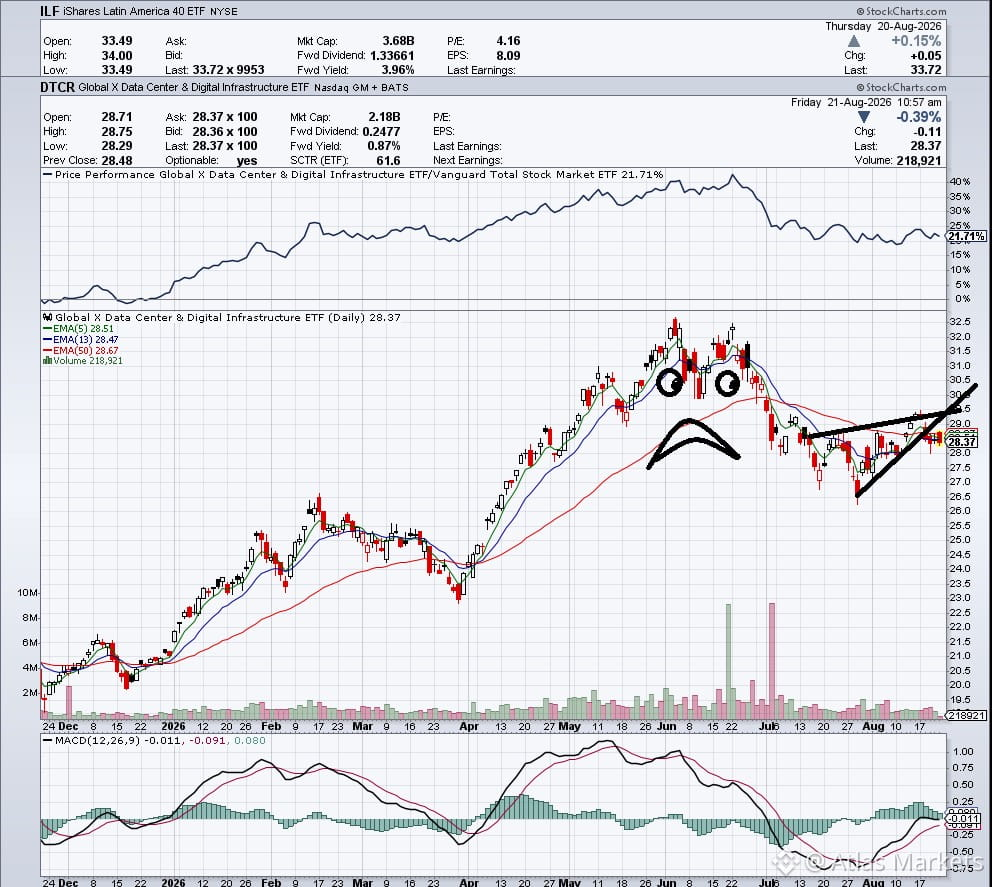Select Fwd Yield value 3.96%
The height and width of the screenshot is (887, 992).
pos(398,70)
